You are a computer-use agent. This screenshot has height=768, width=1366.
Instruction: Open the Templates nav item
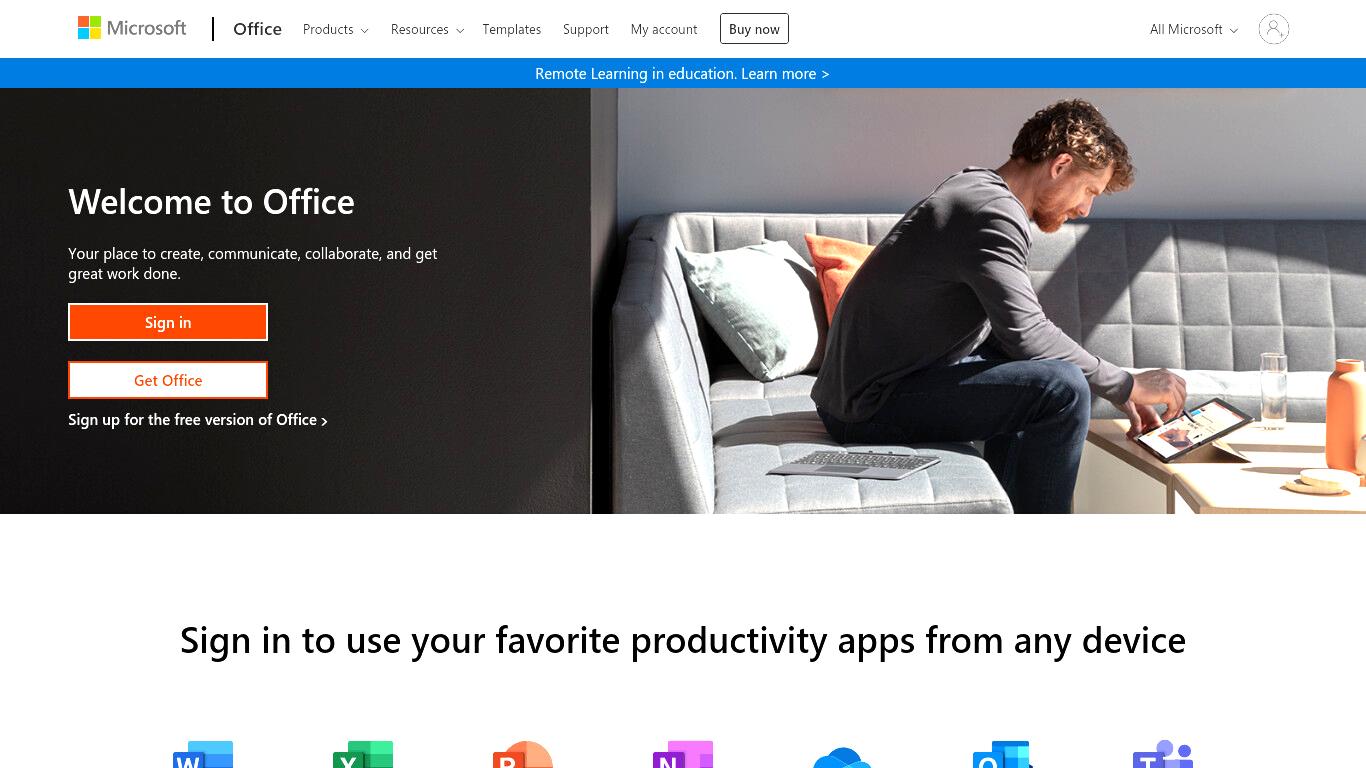coord(512,29)
